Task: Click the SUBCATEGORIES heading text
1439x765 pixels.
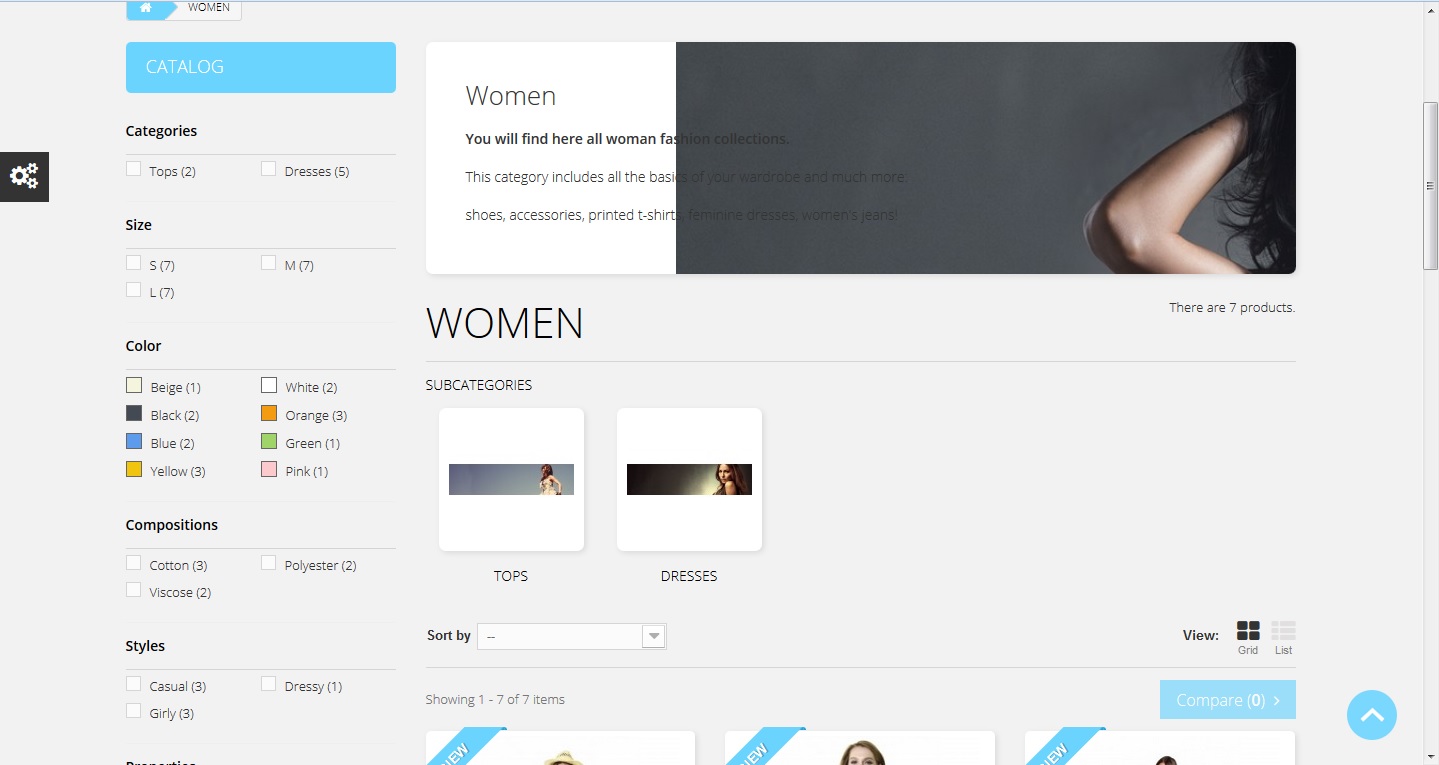Action: 479,385
